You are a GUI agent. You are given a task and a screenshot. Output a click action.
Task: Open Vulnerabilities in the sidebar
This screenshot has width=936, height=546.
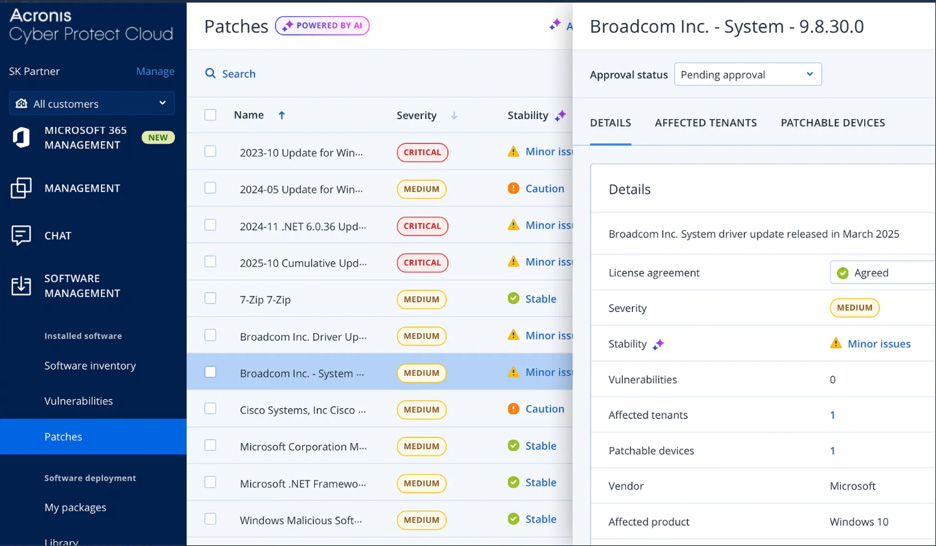pyautogui.click(x=78, y=401)
